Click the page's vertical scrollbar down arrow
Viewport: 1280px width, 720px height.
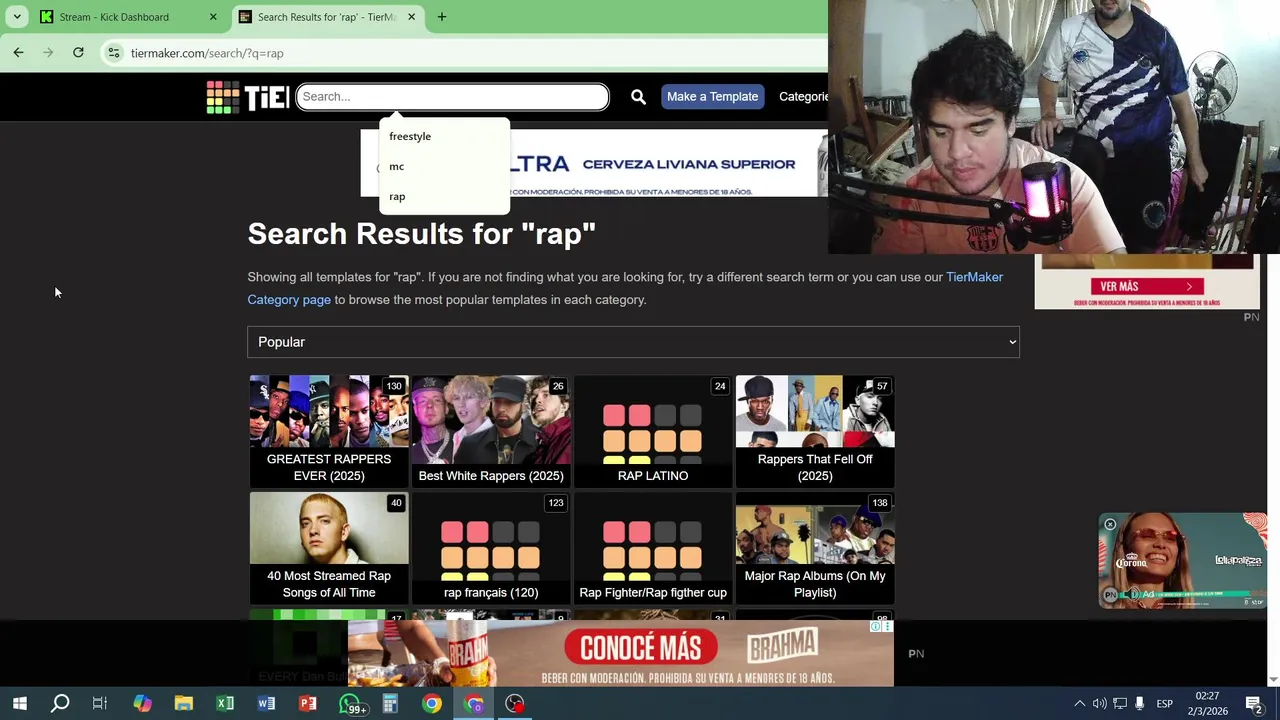[x=1273, y=680]
